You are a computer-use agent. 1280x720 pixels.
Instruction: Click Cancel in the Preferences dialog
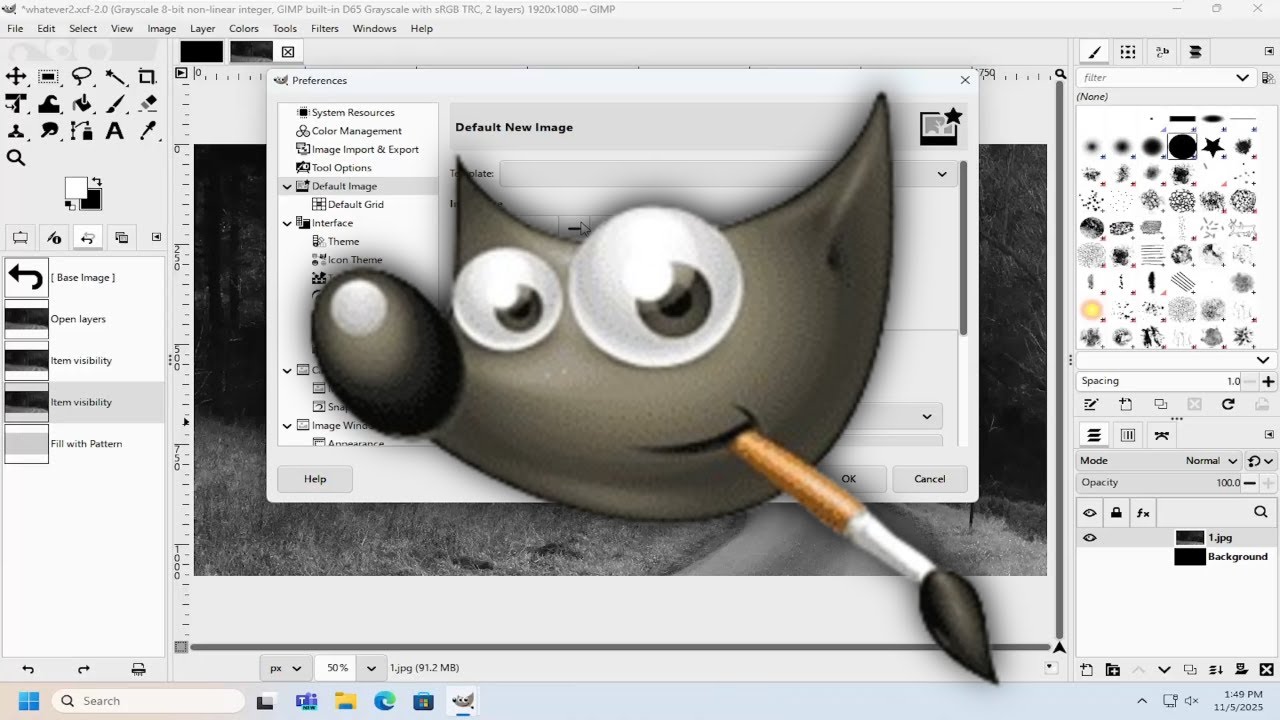tap(930, 479)
